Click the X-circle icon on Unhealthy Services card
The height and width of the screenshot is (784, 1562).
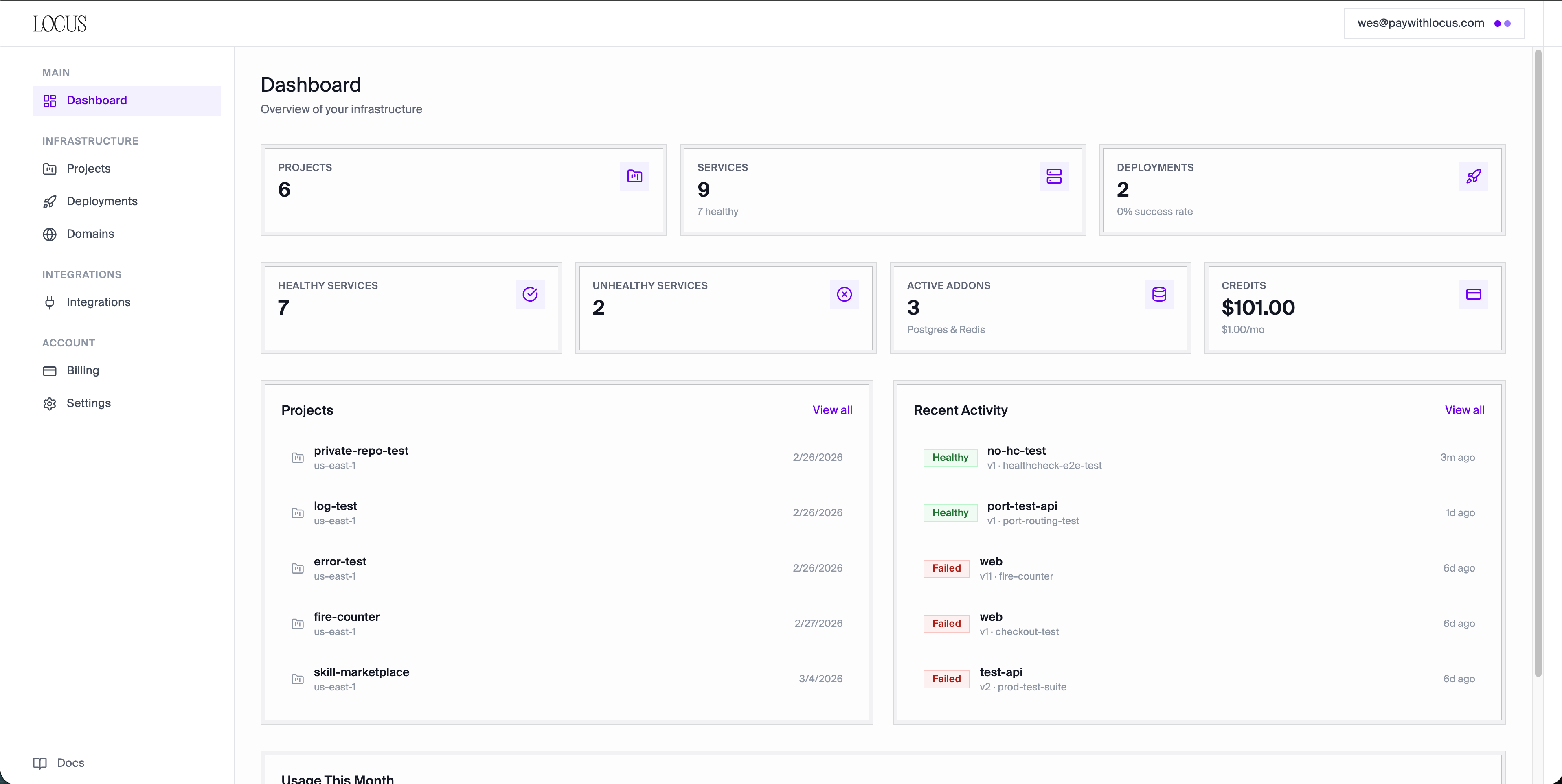coord(844,294)
